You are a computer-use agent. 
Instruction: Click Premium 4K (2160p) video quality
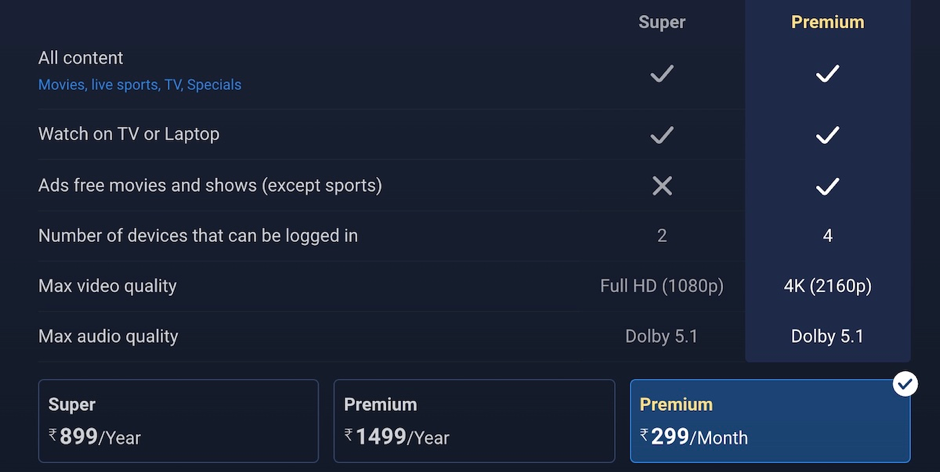(827, 286)
